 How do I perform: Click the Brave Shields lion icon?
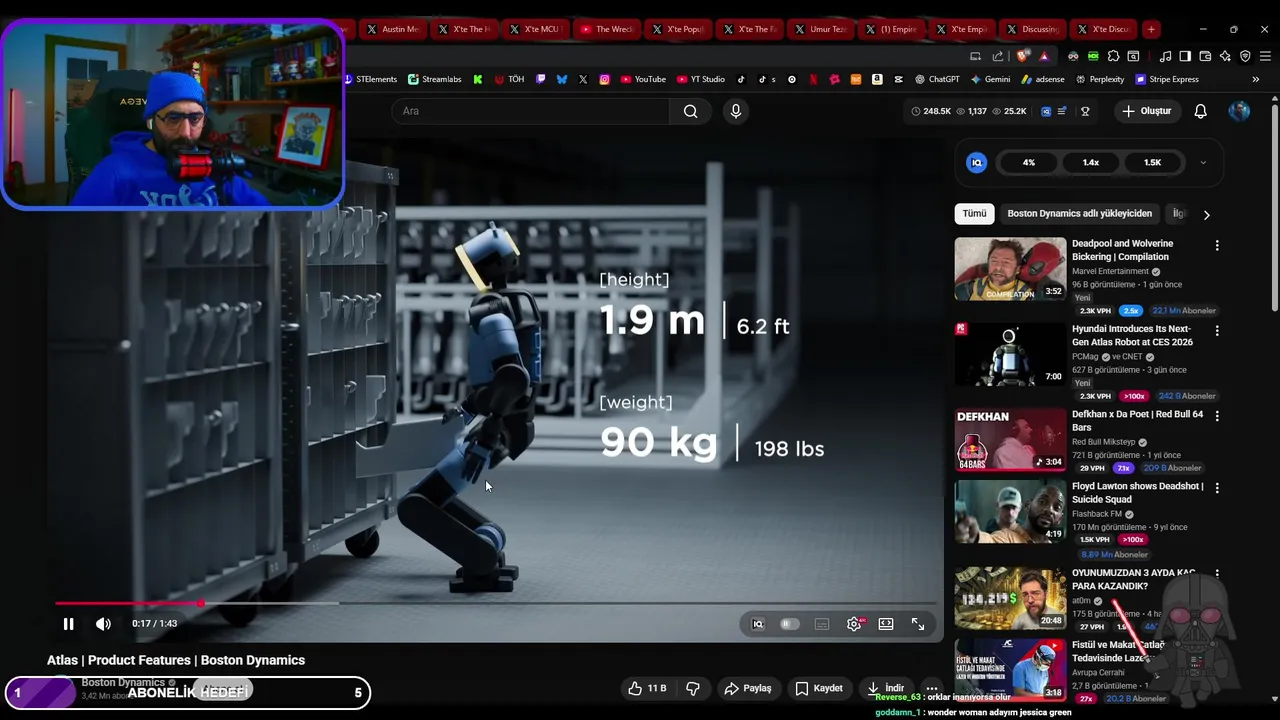tap(1024, 56)
